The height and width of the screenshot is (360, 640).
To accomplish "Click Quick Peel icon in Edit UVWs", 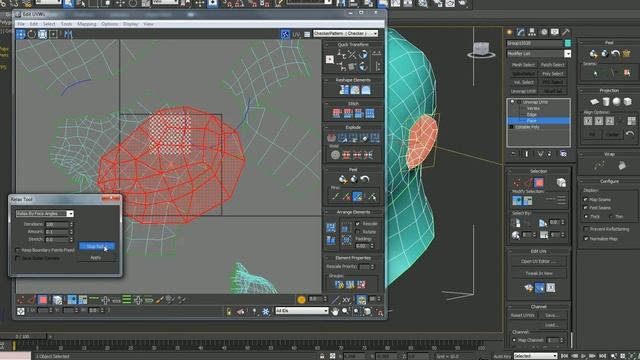I will (x=343, y=179).
